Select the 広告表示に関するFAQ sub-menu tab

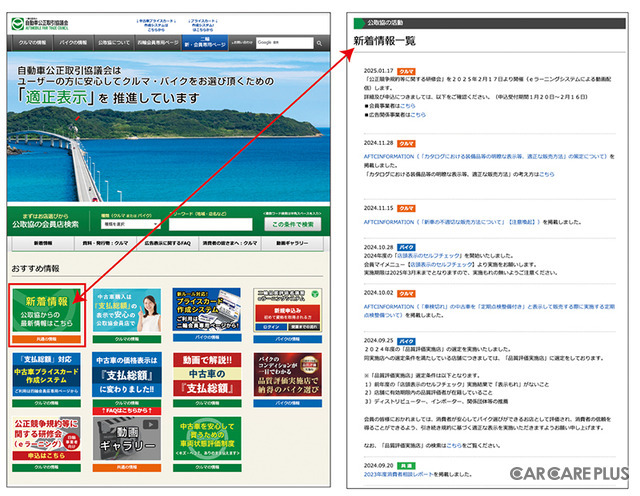coord(167,243)
